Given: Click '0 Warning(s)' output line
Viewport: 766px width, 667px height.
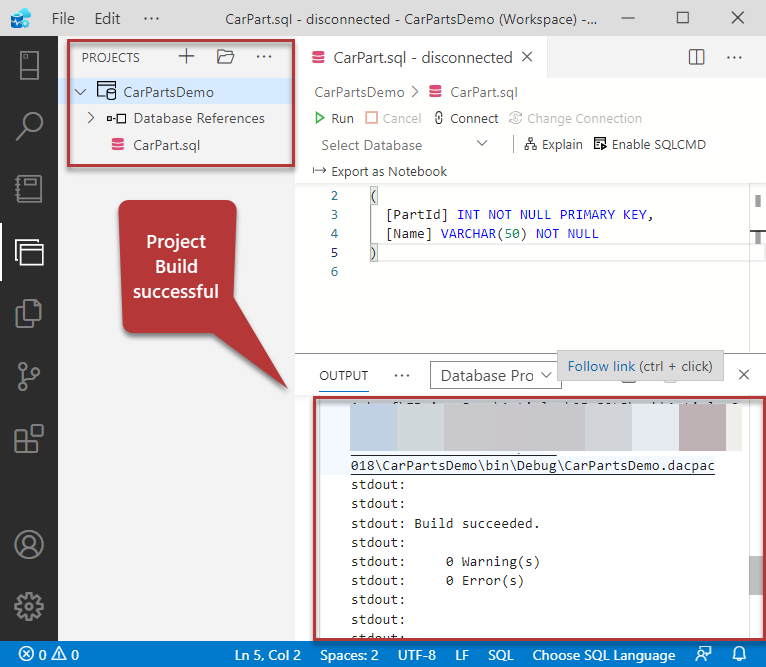Looking at the screenshot, I should [445, 561].
